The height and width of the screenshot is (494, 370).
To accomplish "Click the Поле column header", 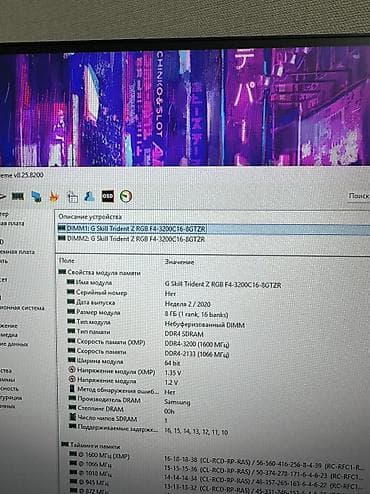I will tap(67, 261).
